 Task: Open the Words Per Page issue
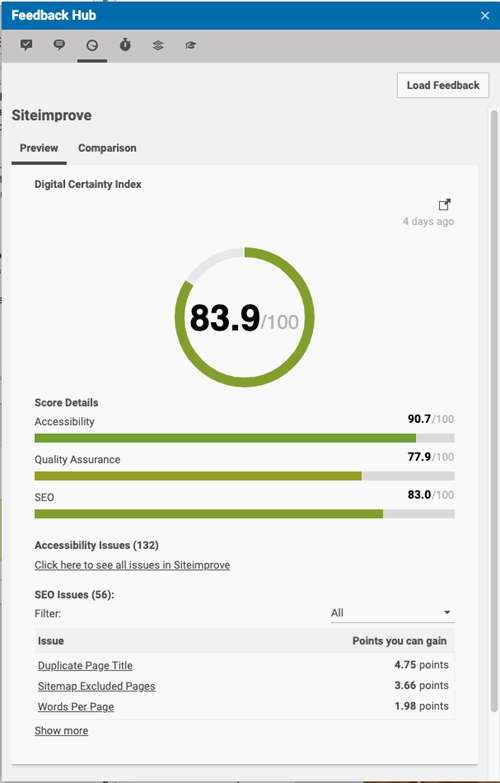point(76,707)
